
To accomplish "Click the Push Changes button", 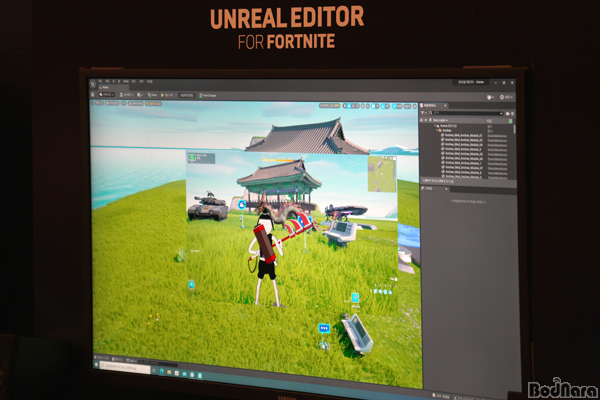I will coord(208,95).
